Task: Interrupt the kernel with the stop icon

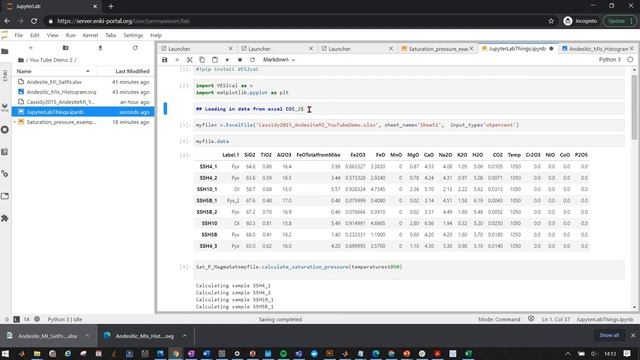Action: (240, 60)
